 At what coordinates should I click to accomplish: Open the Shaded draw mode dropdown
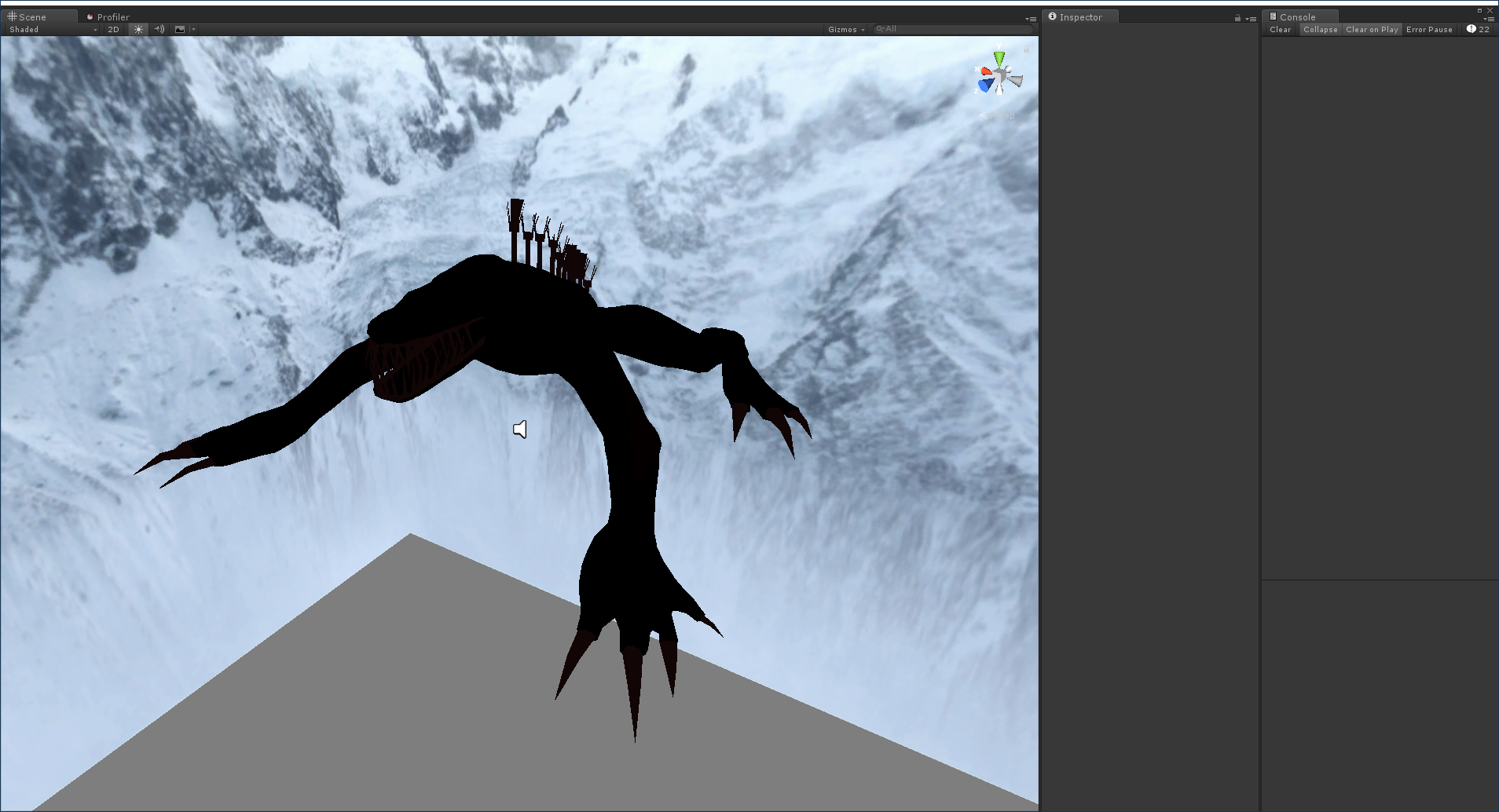pyautogui.click(x=53, y=29)
